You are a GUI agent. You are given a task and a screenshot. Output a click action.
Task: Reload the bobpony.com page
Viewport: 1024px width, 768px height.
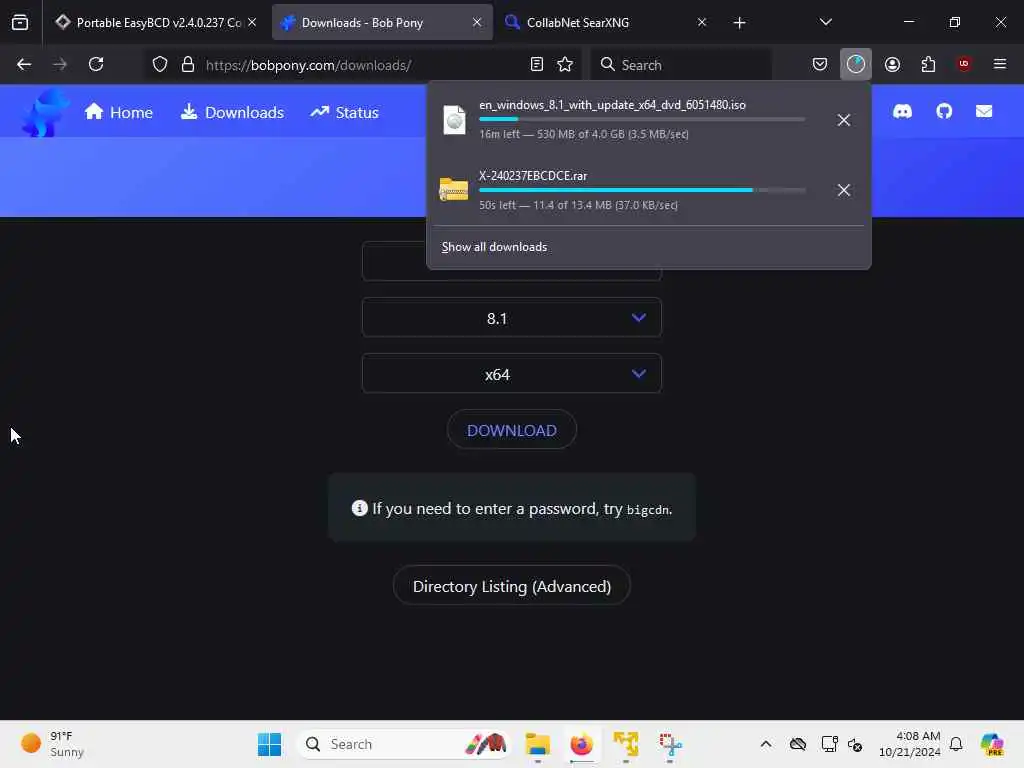point(96,64)
